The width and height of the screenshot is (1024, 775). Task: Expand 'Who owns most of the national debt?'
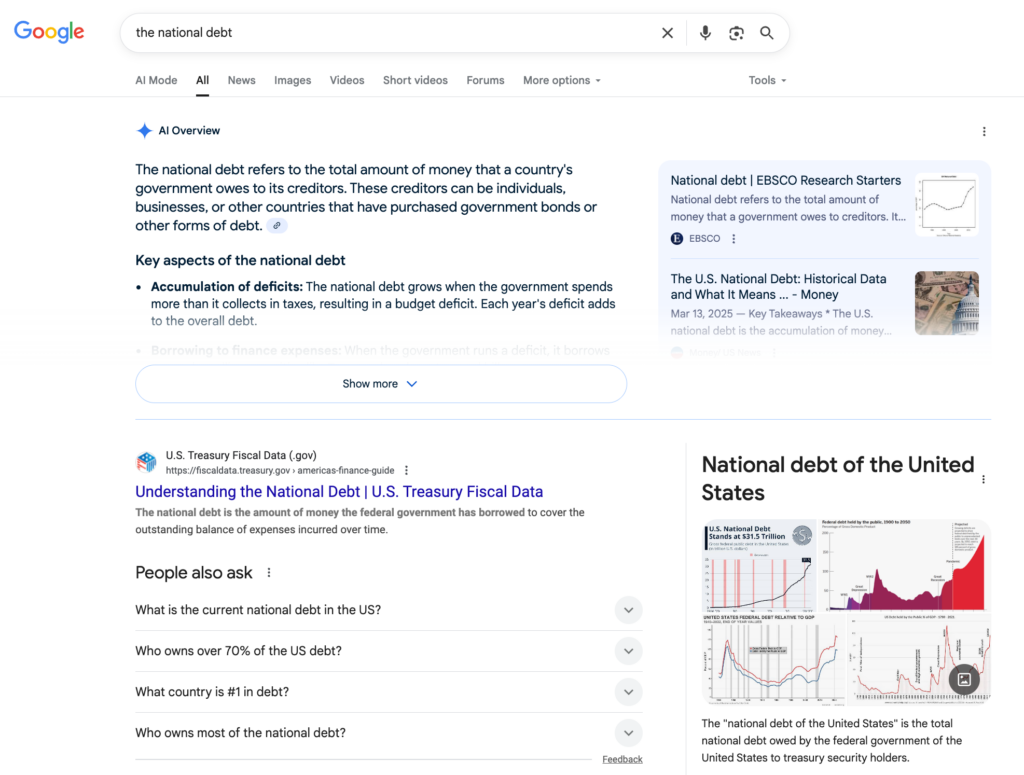(x=389, y=733)
